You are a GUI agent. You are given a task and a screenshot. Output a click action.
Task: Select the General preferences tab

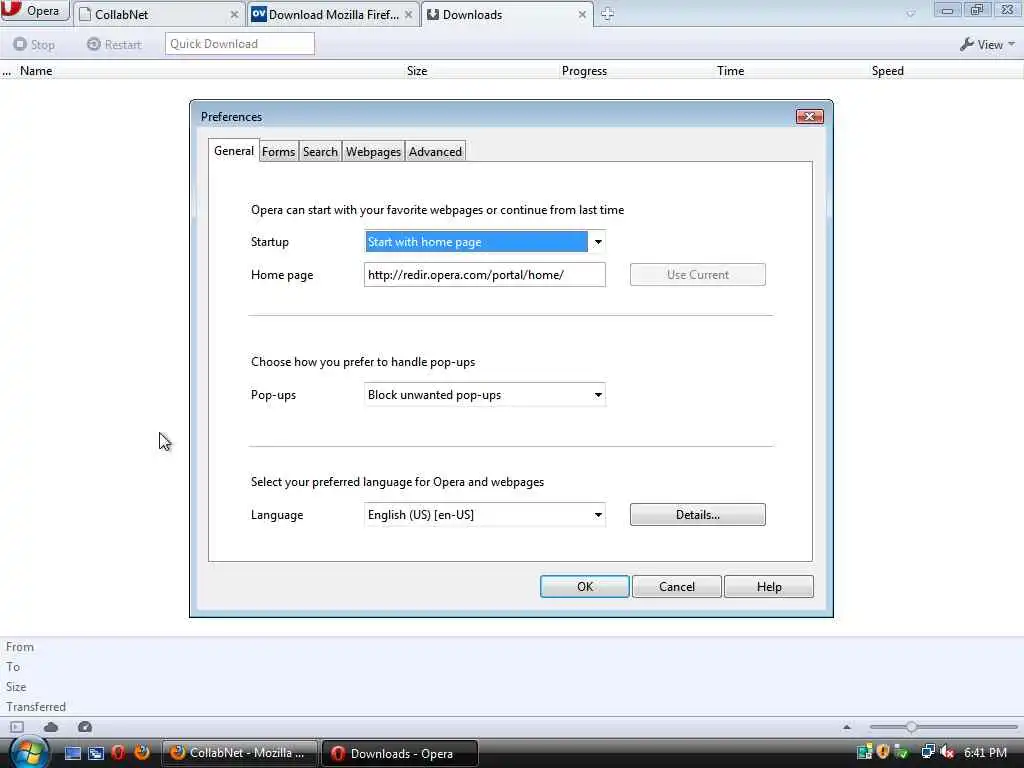coord(234,151)
